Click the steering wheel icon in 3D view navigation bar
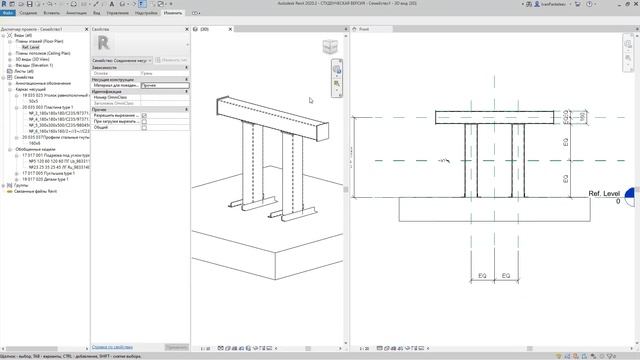Screen dimensions: 640x360 (337, 69)
